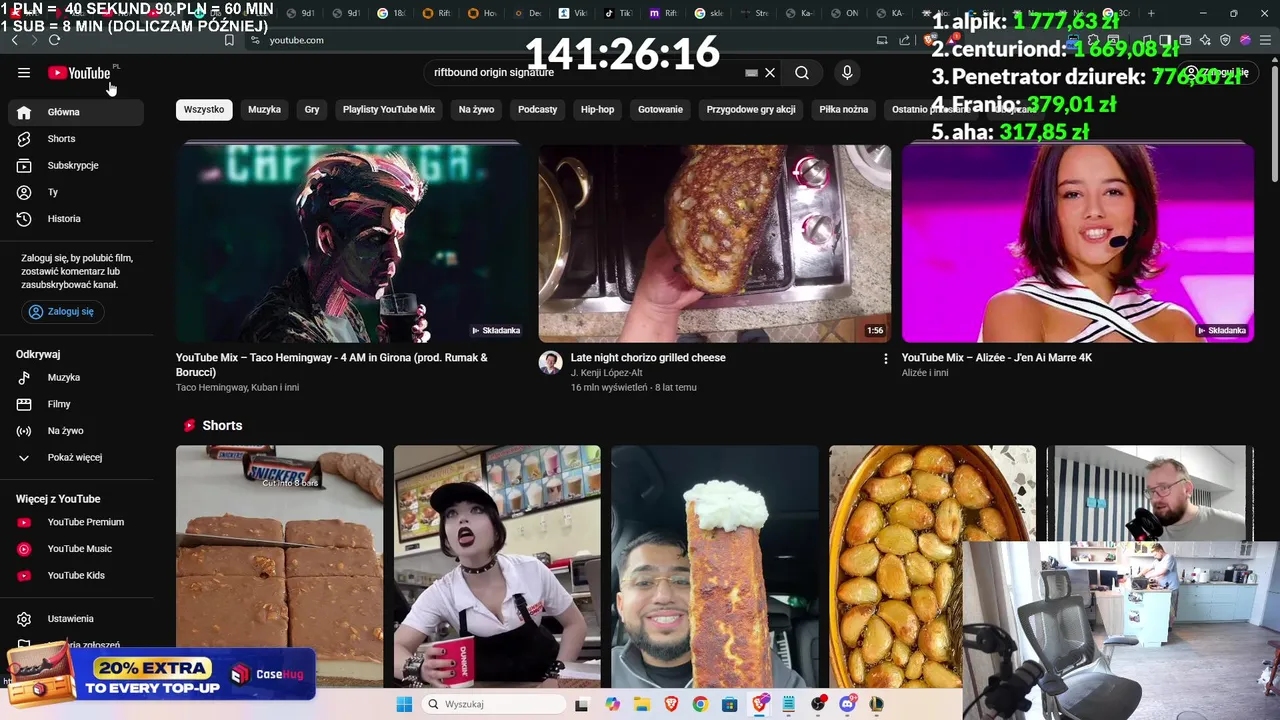Click the YouTube search input field

click(585, 72)
